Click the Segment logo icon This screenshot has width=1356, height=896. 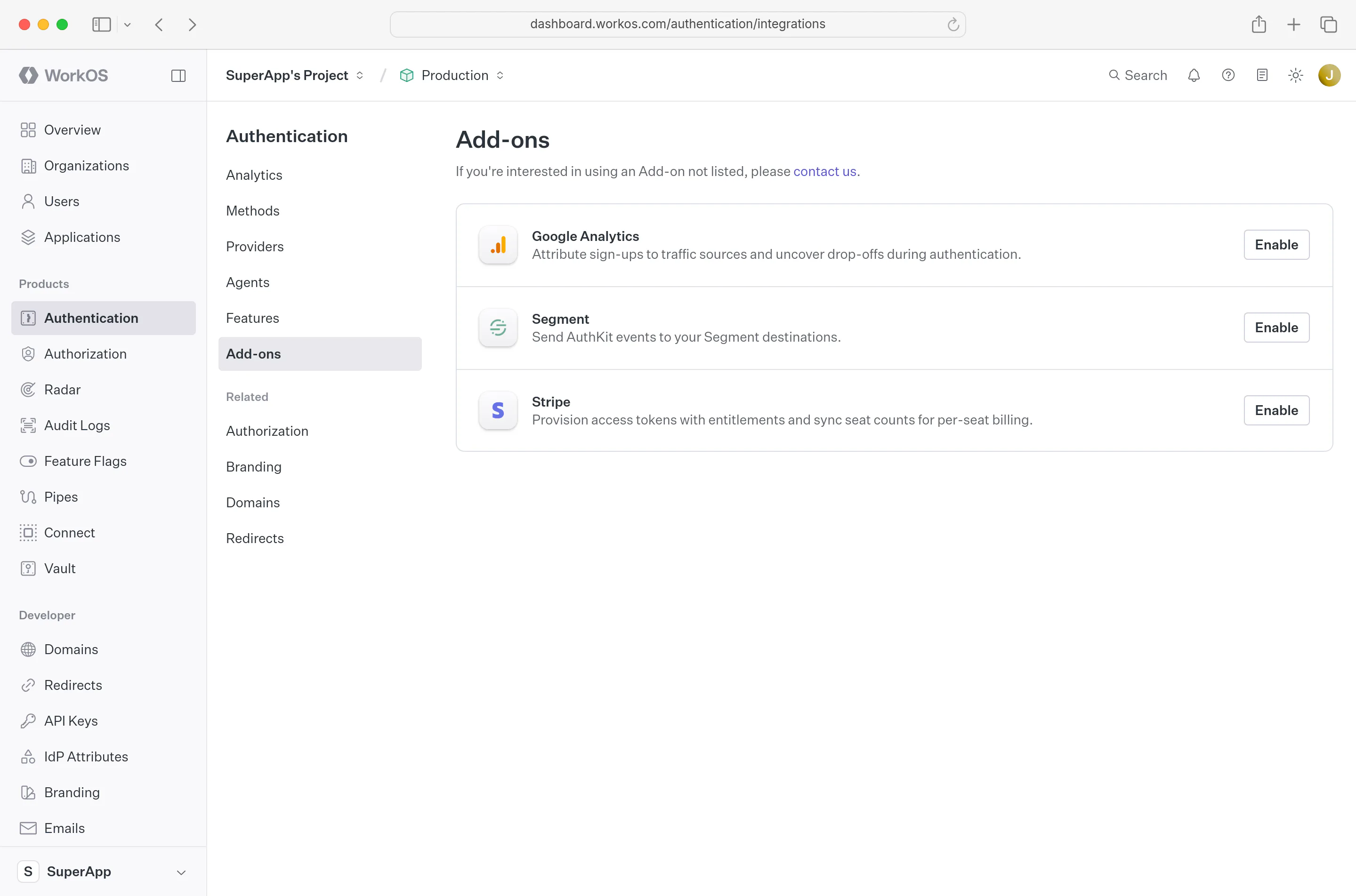pos(498,328)
